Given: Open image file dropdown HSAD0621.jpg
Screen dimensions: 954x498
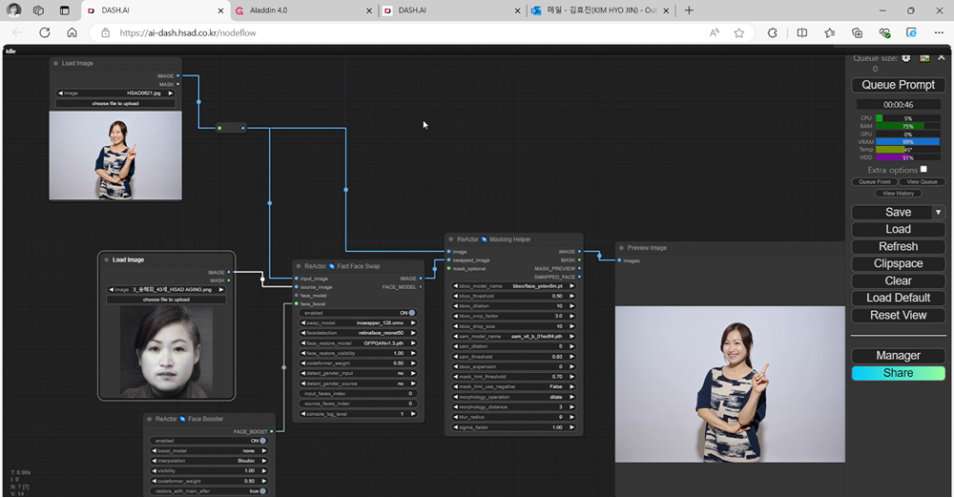Looking at the screenshot, I should coord(116,93).
